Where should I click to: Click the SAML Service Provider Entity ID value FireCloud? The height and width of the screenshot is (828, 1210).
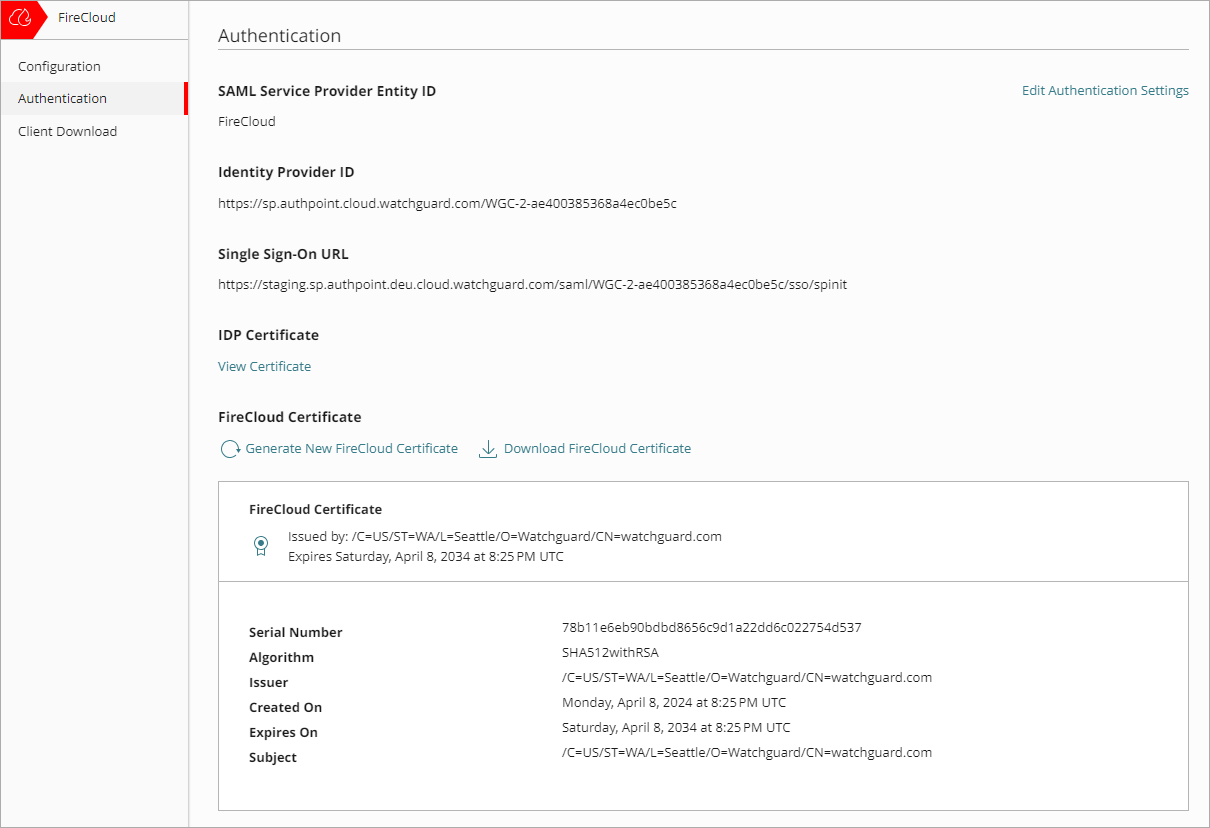[x=246, y=121]
